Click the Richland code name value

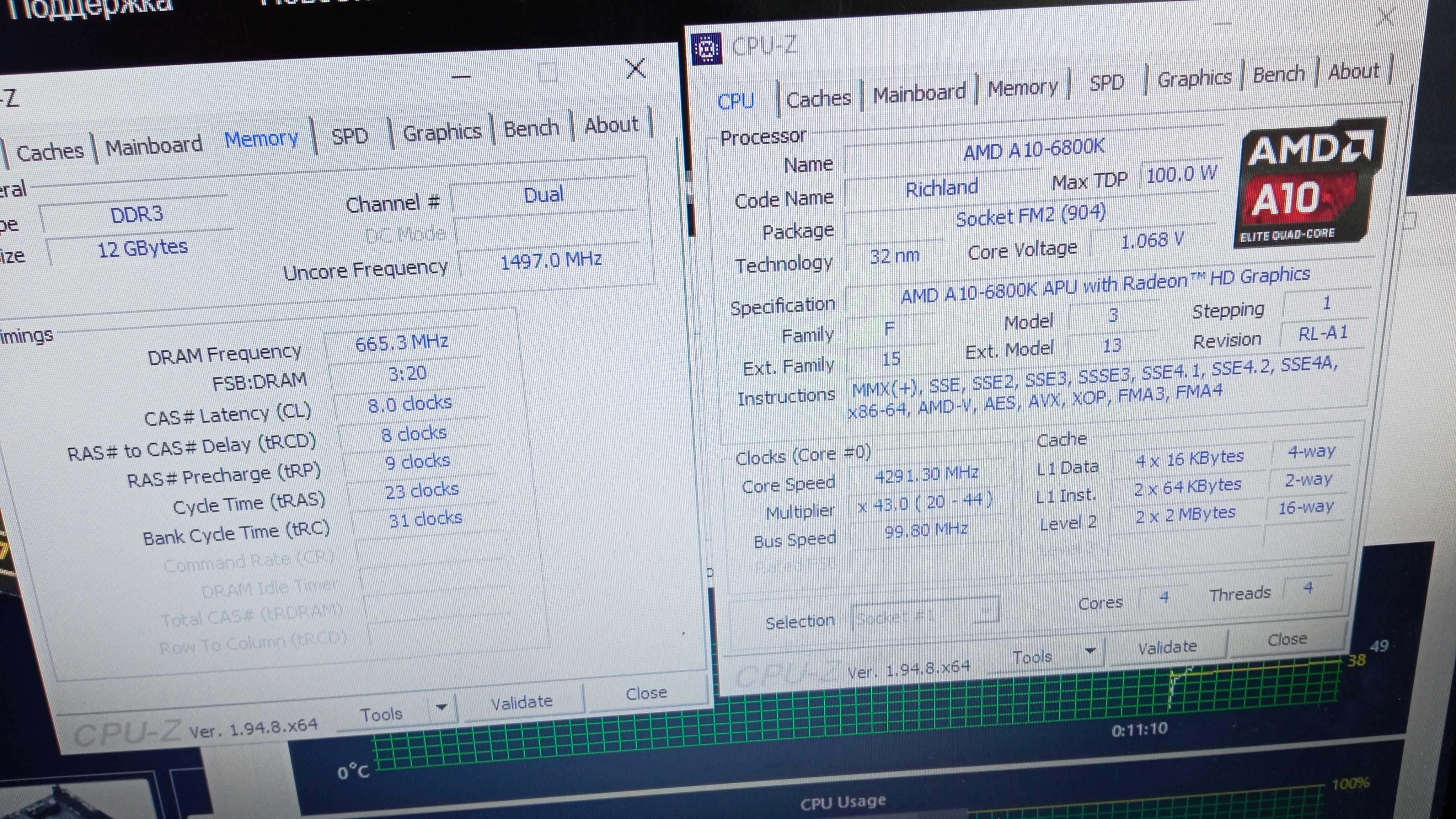(x=941, y=188)
